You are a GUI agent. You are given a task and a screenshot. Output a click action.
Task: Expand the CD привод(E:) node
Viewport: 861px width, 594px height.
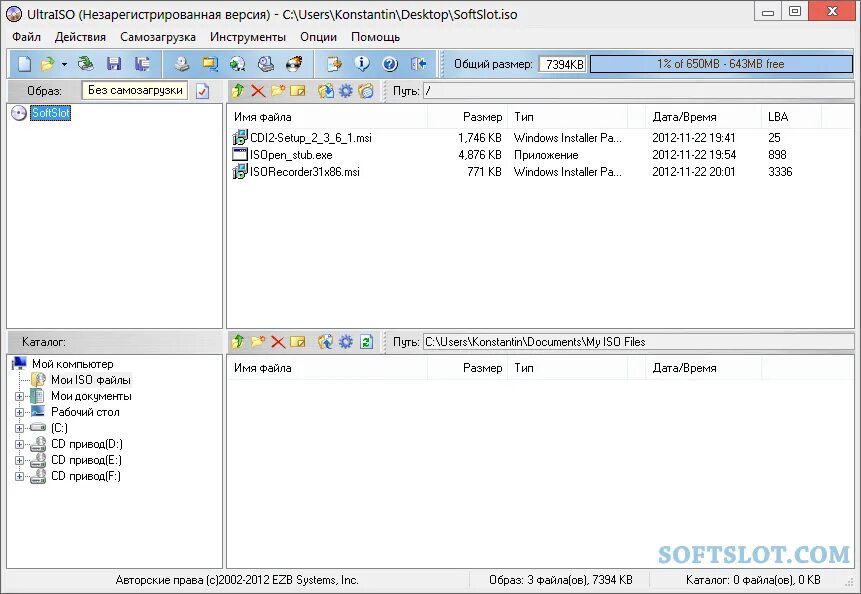point(19,460)
